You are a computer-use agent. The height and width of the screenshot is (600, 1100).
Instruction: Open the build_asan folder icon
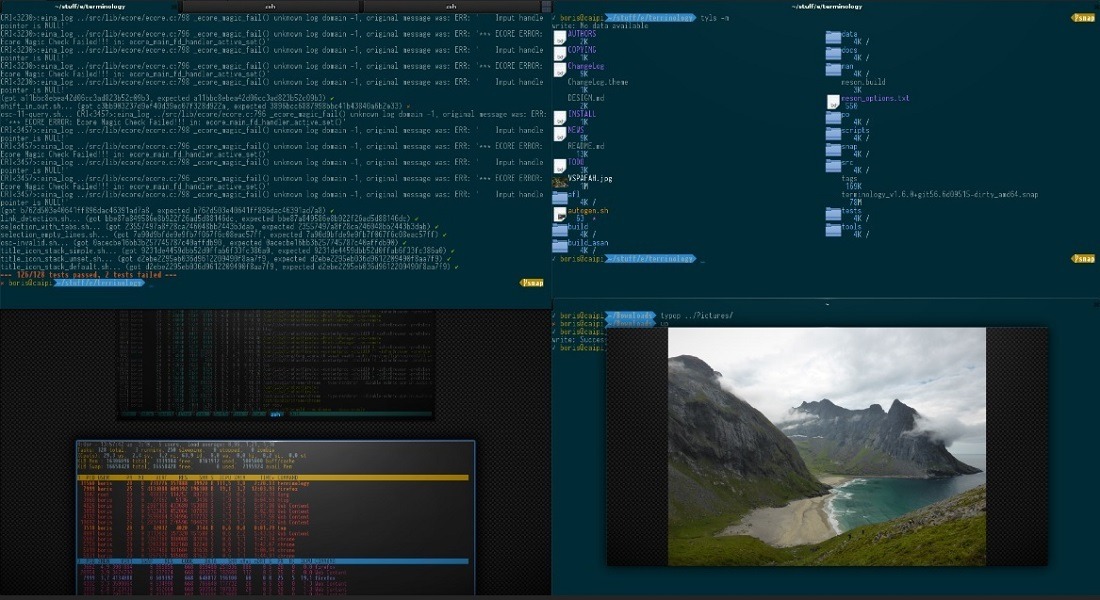click(560, 246)
